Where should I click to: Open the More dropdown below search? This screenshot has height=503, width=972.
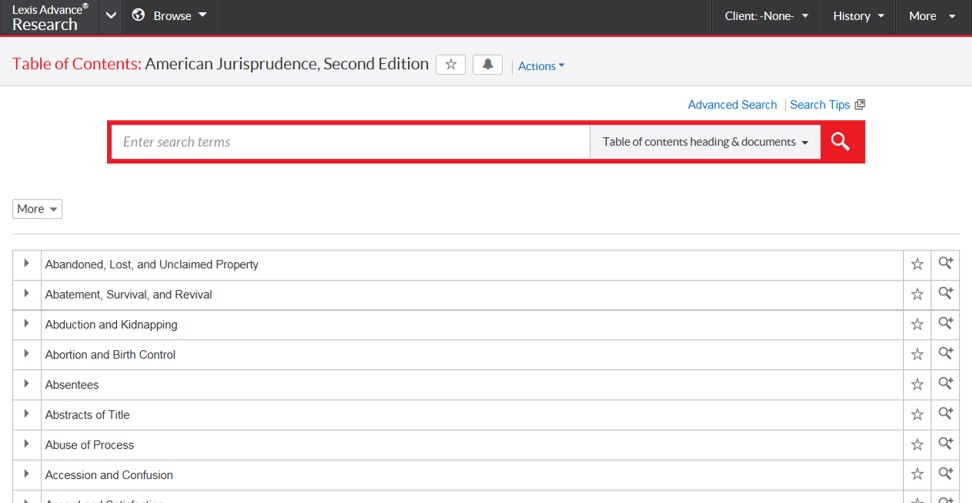point(37,209)
